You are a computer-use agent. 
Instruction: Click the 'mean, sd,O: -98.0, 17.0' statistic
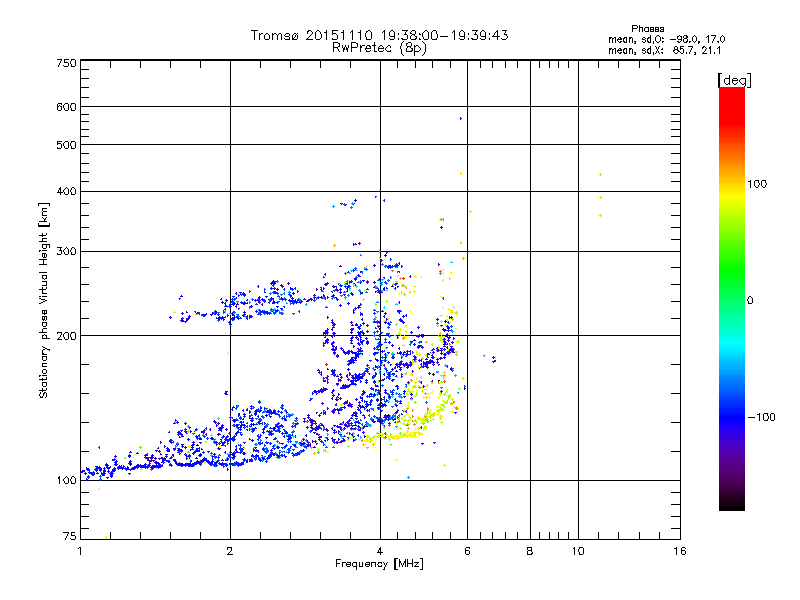click(x=666, y=39)
